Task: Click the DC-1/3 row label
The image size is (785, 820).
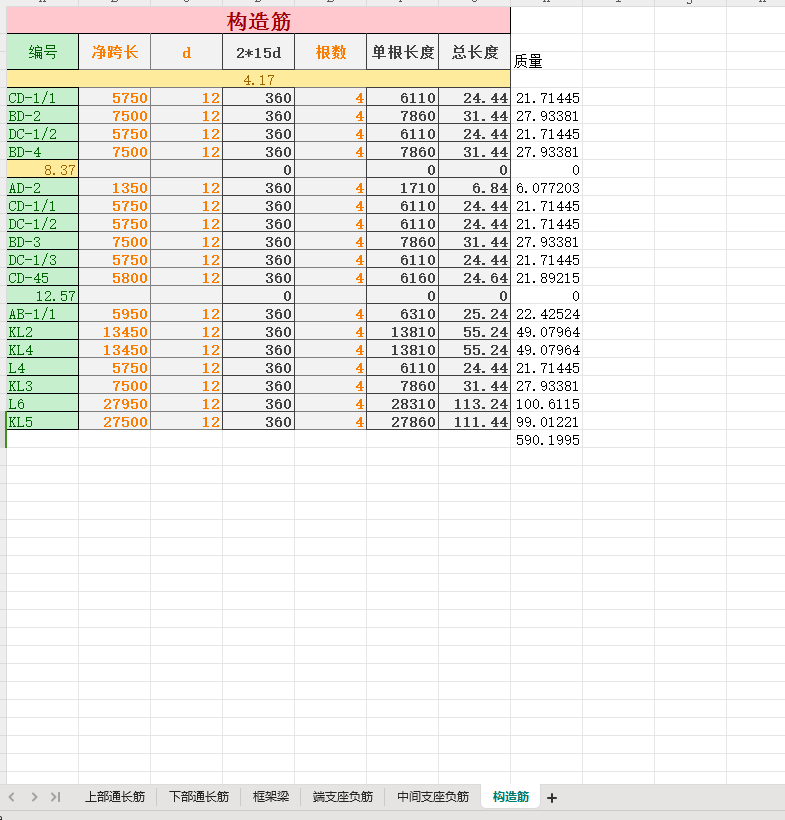Action: [x=42, y=259]
